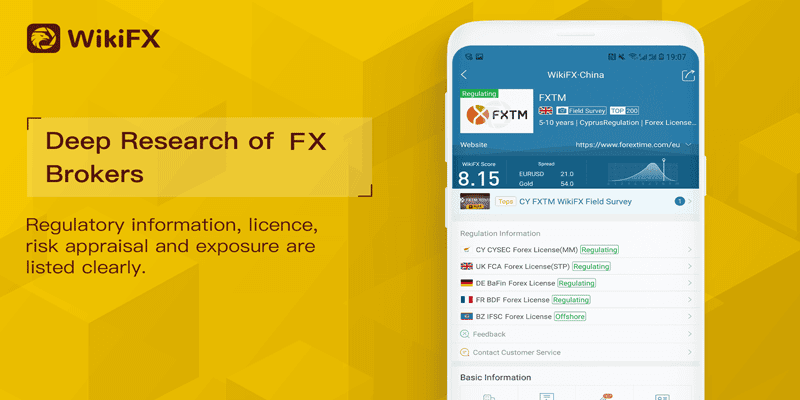The image size is (800, 400).
Task: Tap the TOP 200 badge
Action: pyautogui.click(x=624, y=111)
